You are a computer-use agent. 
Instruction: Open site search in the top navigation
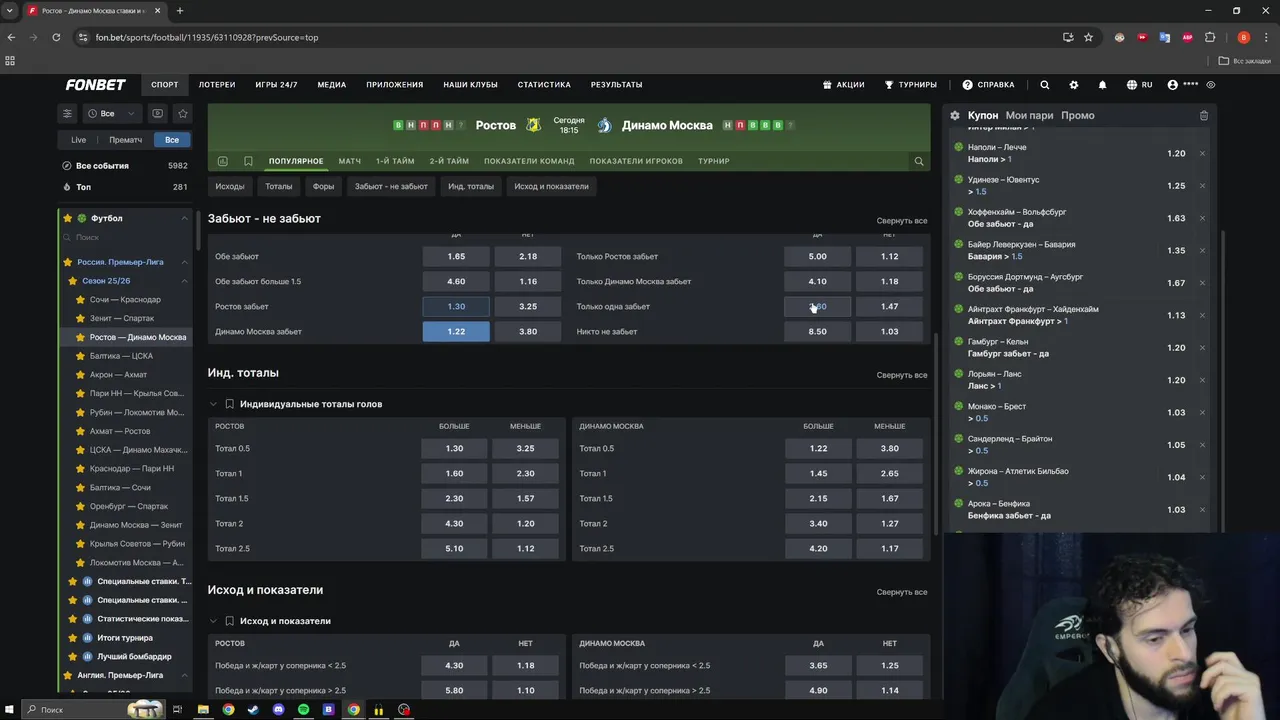1044,85
